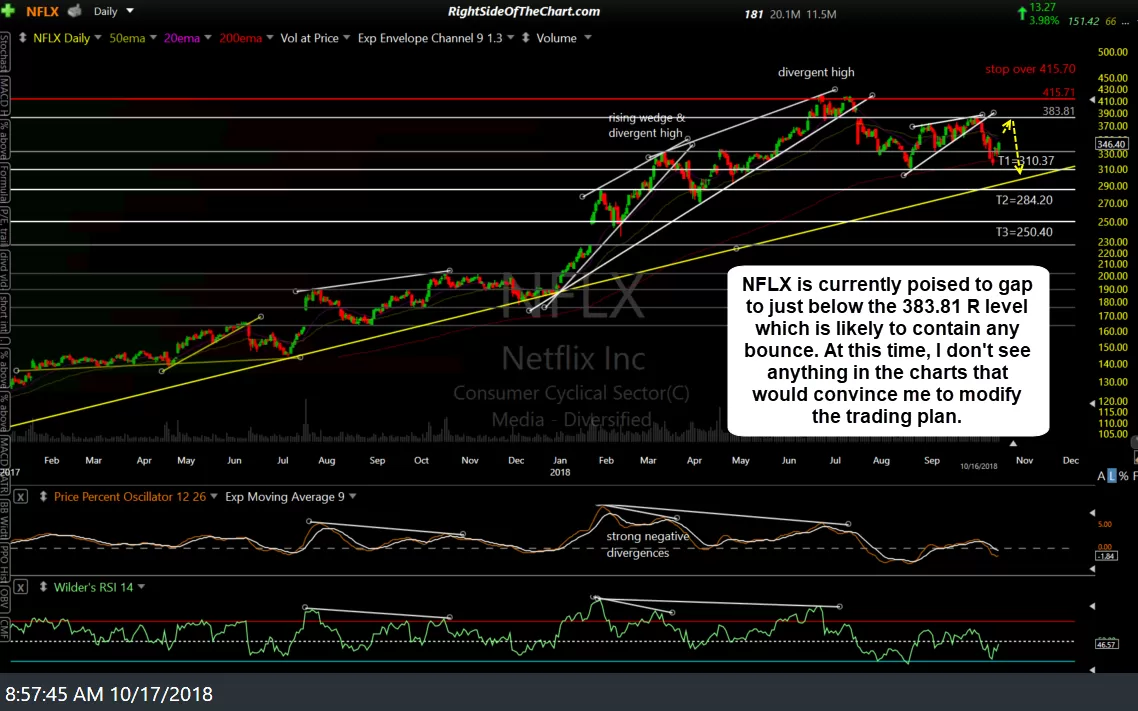Open the Daily timeframe dropdown
Viewport: 1138px width, 711px height.
click(130, 11)
